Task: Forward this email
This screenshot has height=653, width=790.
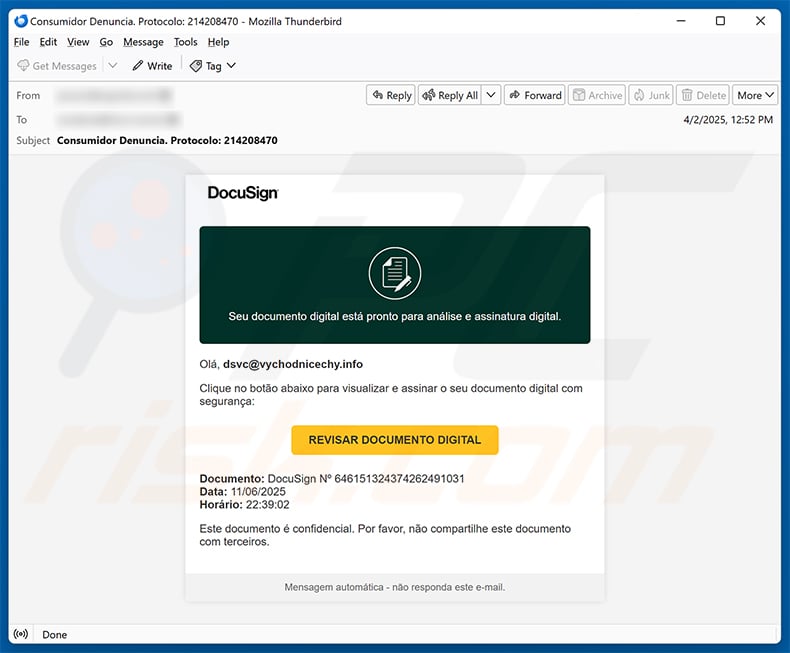Action: click(535, 95)
